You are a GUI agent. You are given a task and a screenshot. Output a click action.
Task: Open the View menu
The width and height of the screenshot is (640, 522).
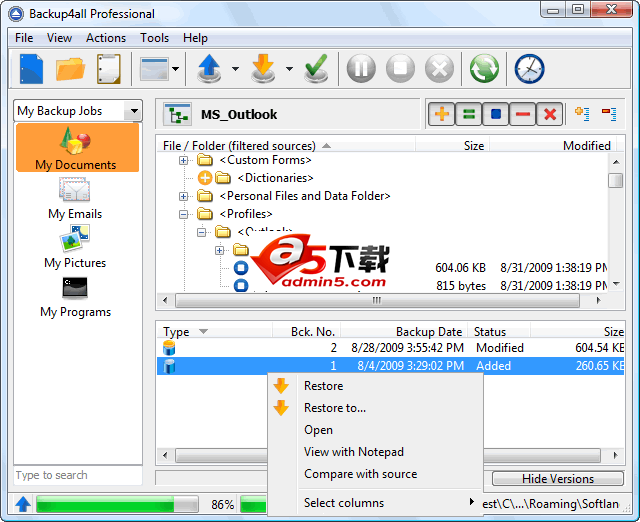coord(59,38)
